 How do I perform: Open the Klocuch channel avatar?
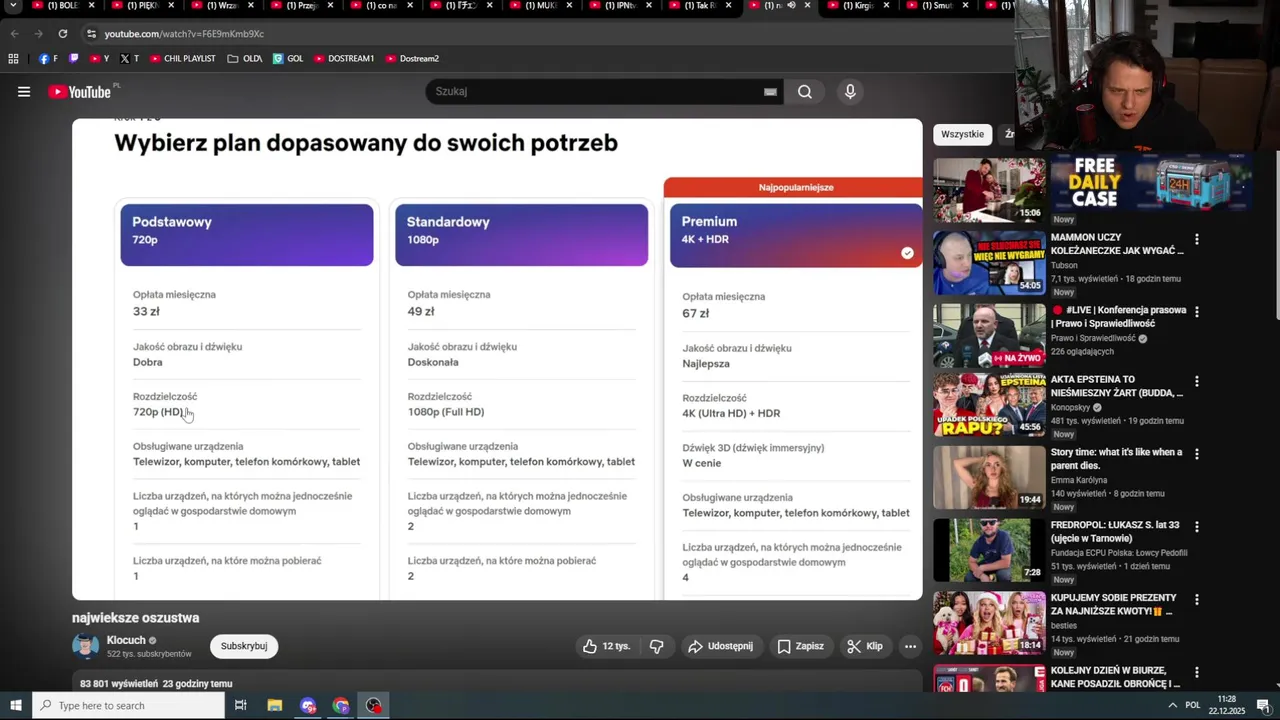(86, 646)
